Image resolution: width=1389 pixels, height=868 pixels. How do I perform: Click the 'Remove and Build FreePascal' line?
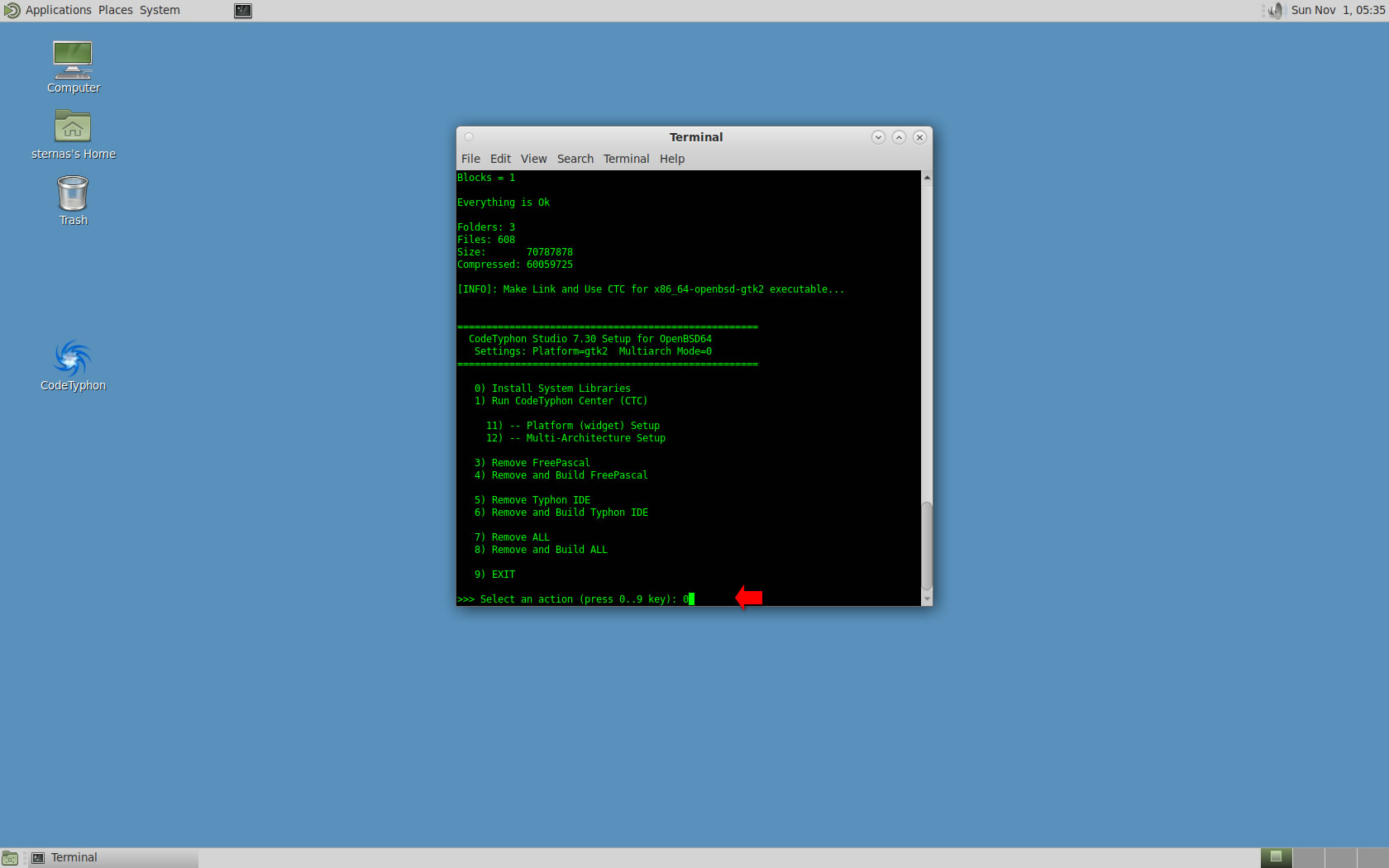point(561,475)
